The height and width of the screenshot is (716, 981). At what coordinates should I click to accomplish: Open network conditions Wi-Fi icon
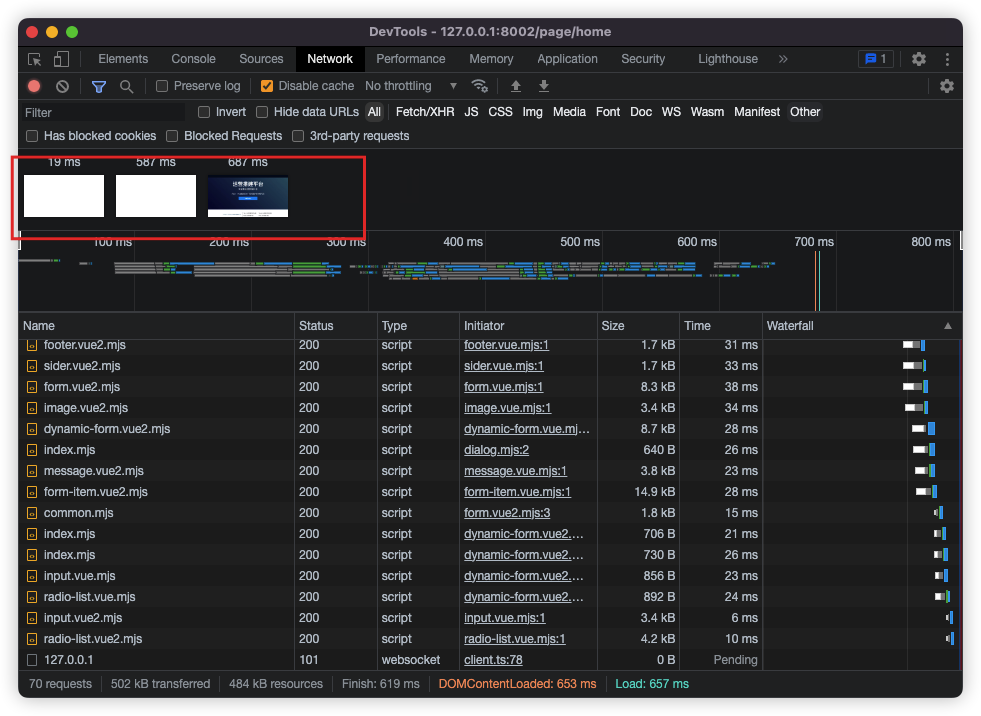click(x=480, y=86)
